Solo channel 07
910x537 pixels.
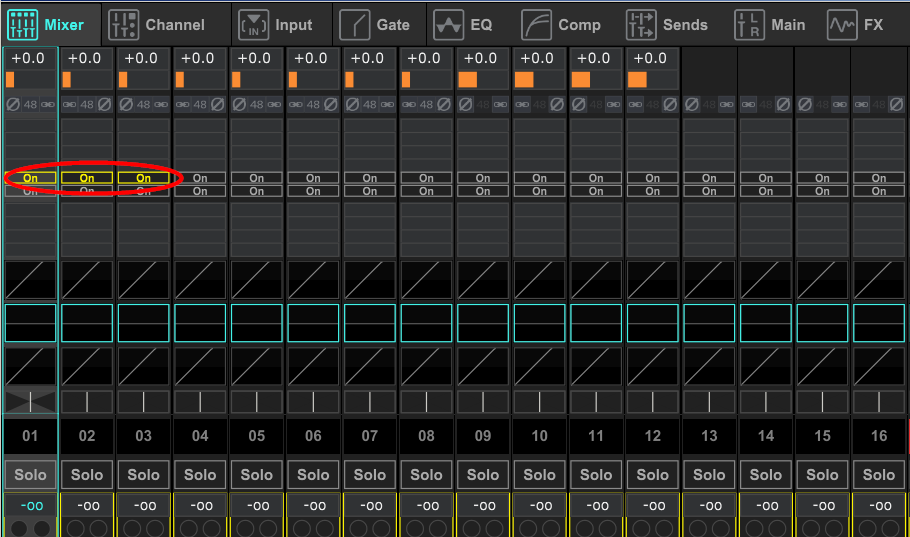tap(370, 475)
